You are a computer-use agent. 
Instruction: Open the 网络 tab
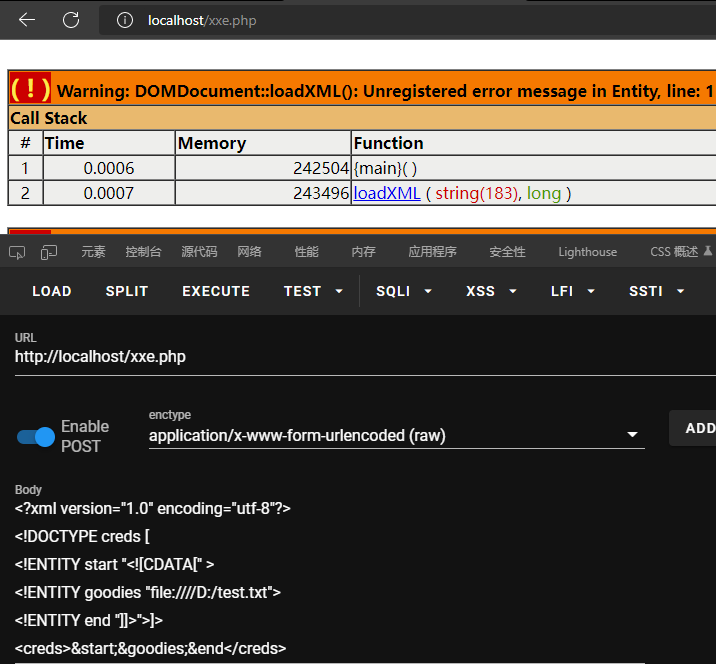click(249, 252)
